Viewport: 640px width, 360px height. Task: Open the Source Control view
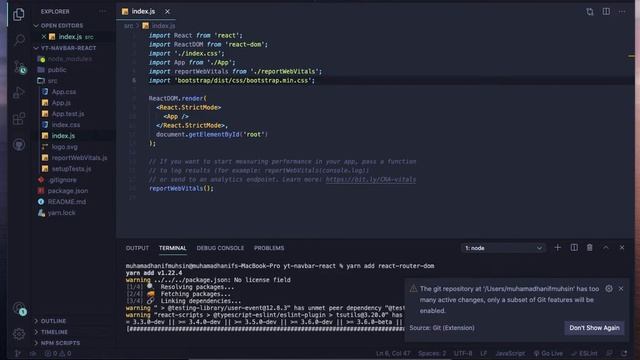19,67
